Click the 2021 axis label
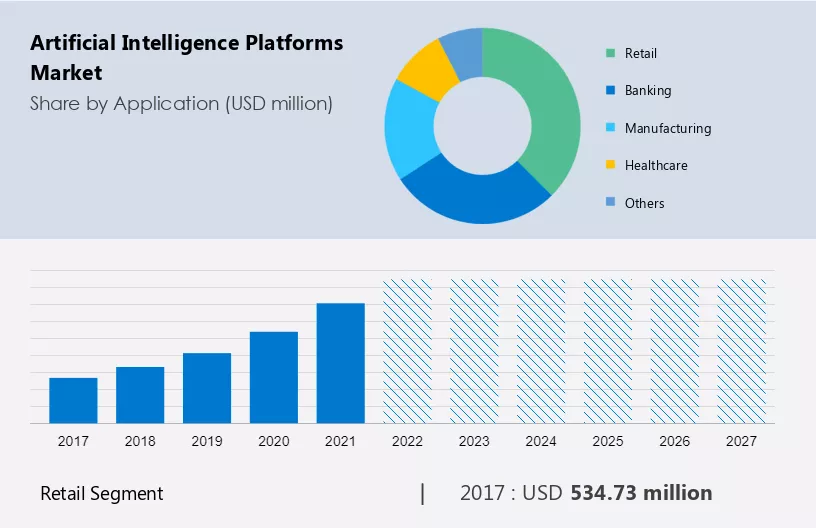Image resolution: width=816 pixels, height=528 pixels. pos(340,441)
